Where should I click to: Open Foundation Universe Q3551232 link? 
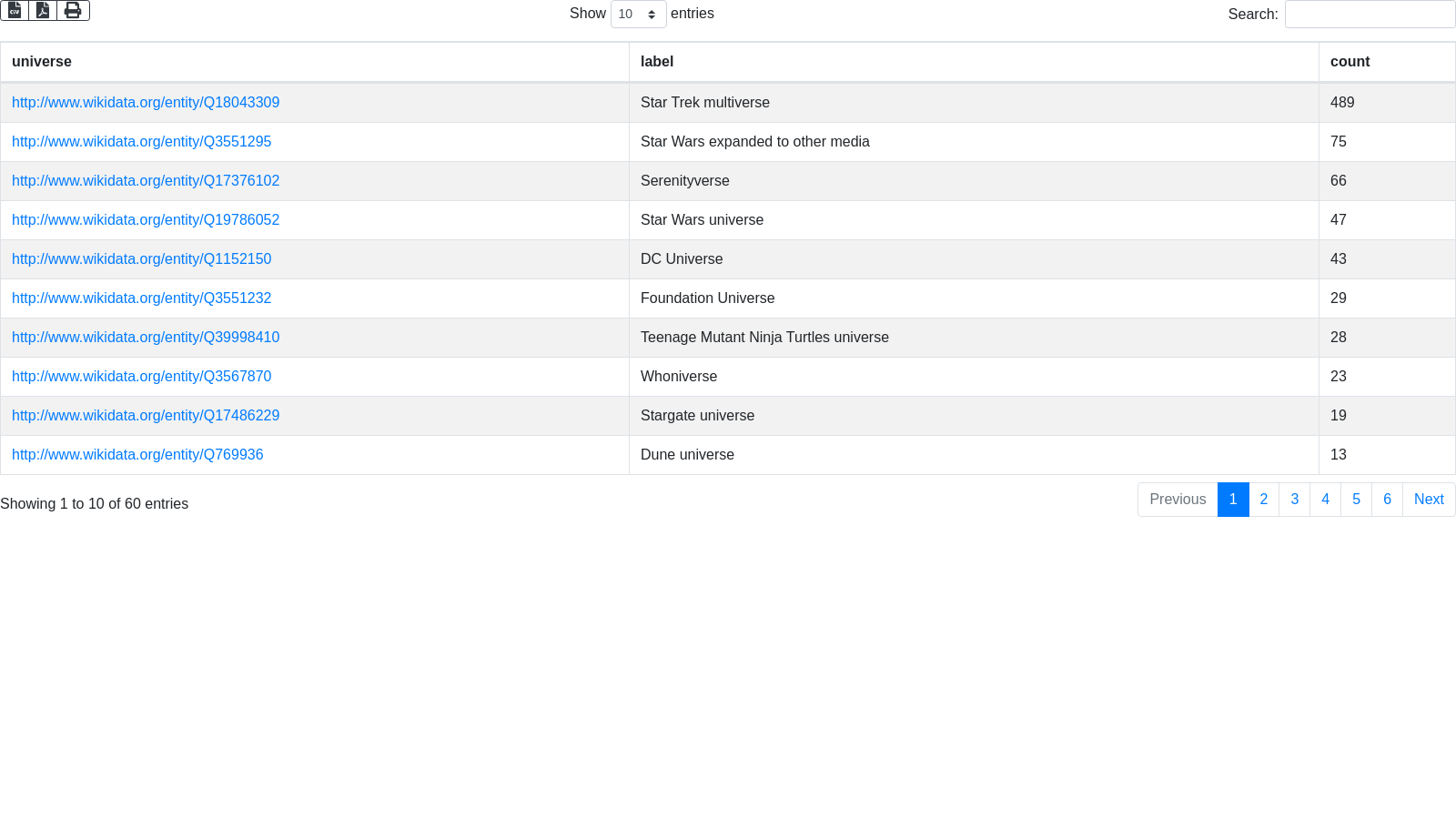pyautogui.click(x=141, y=298)
